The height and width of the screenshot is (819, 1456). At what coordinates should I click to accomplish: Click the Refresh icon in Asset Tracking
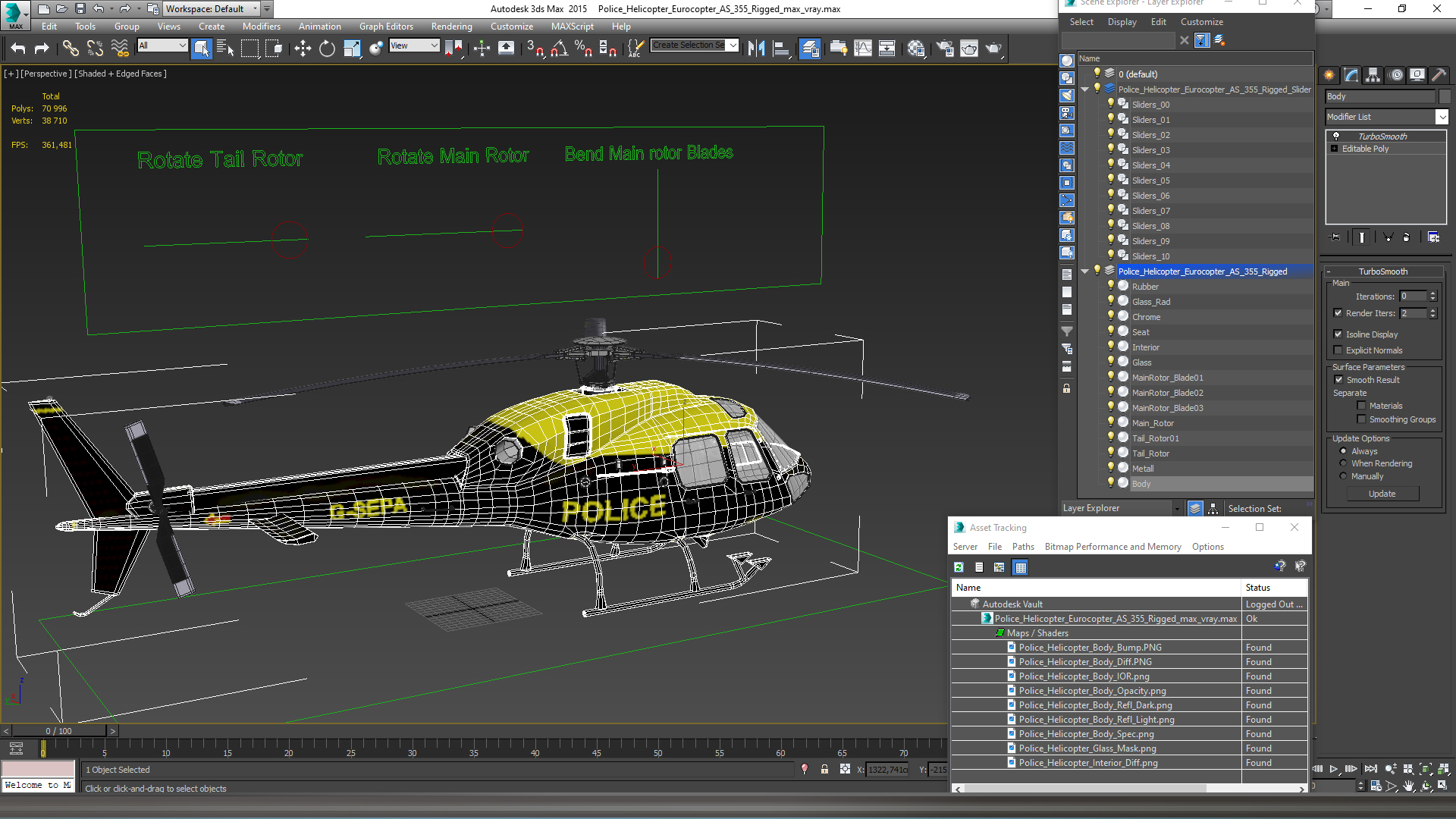(959, 567)
